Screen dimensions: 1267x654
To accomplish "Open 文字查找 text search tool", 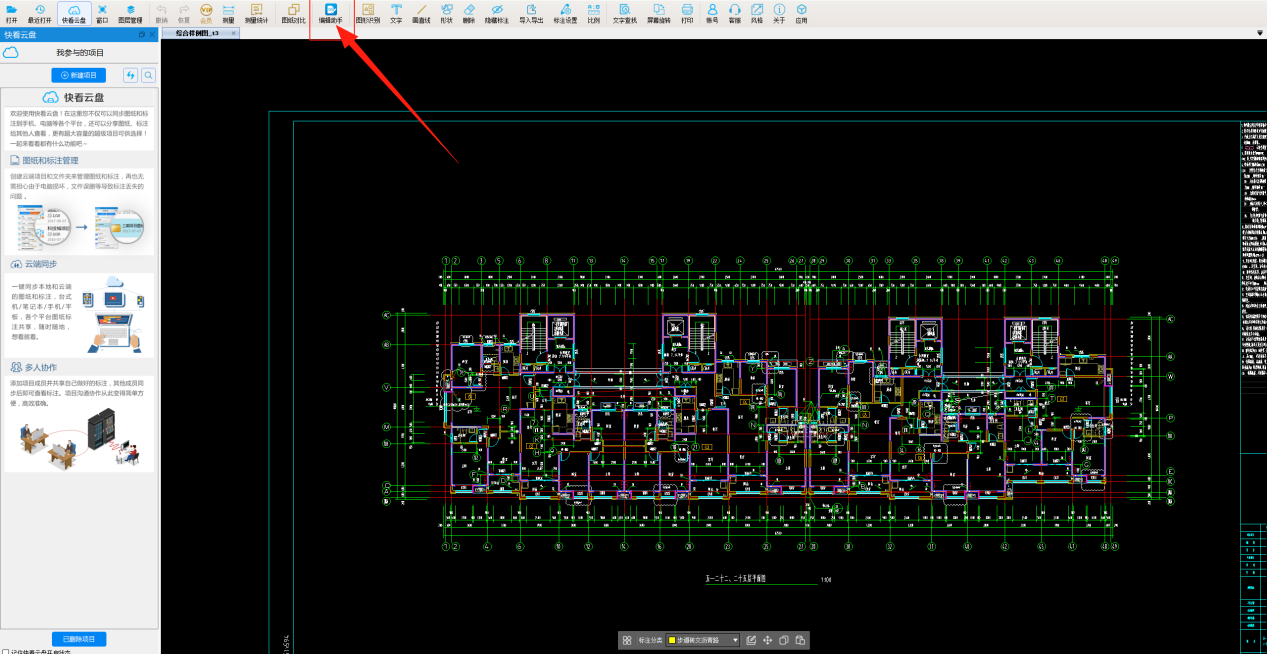I will click(625, 13).
